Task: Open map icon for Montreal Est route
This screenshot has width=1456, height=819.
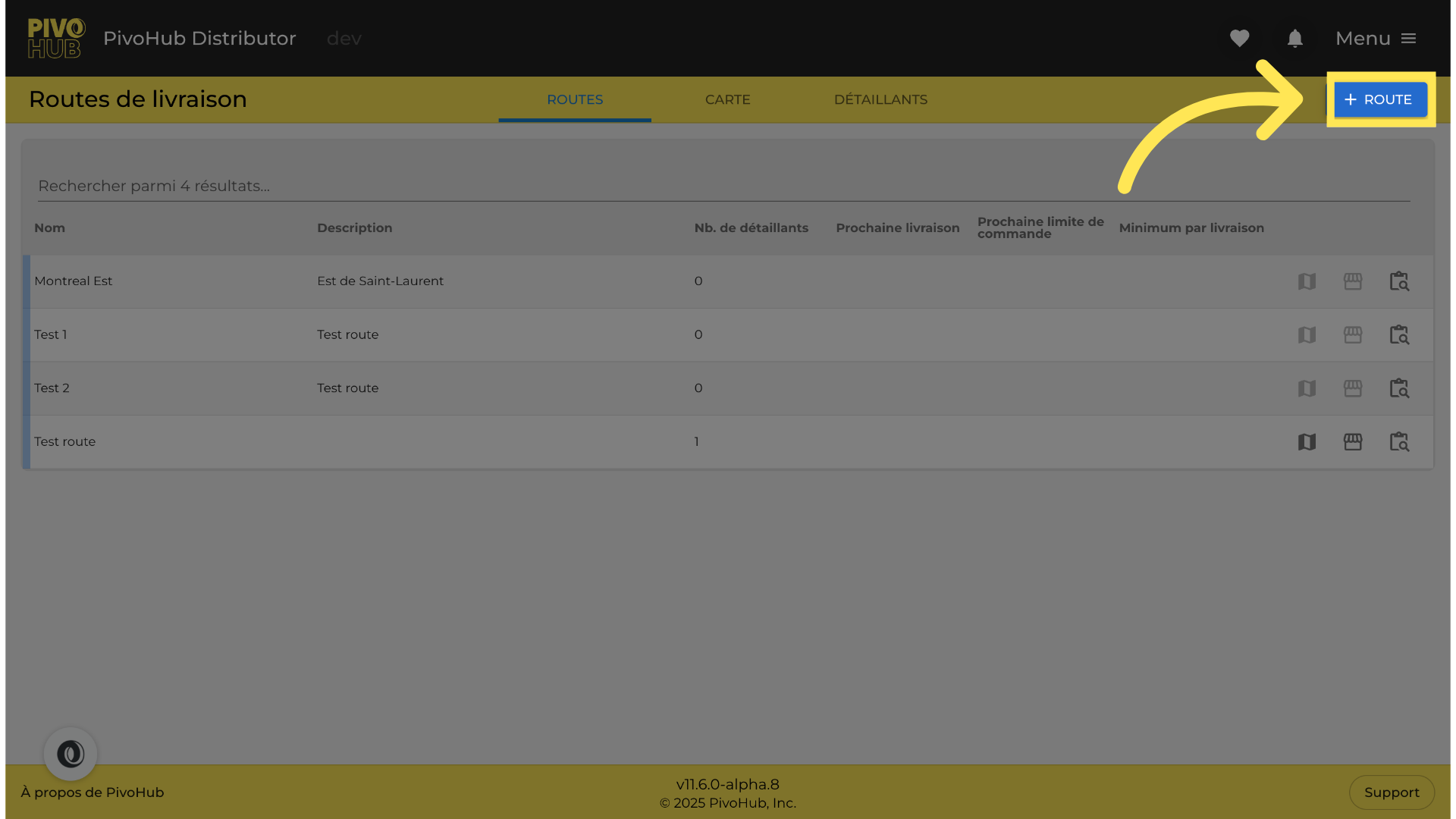Action: click(x=1307, y=281)
